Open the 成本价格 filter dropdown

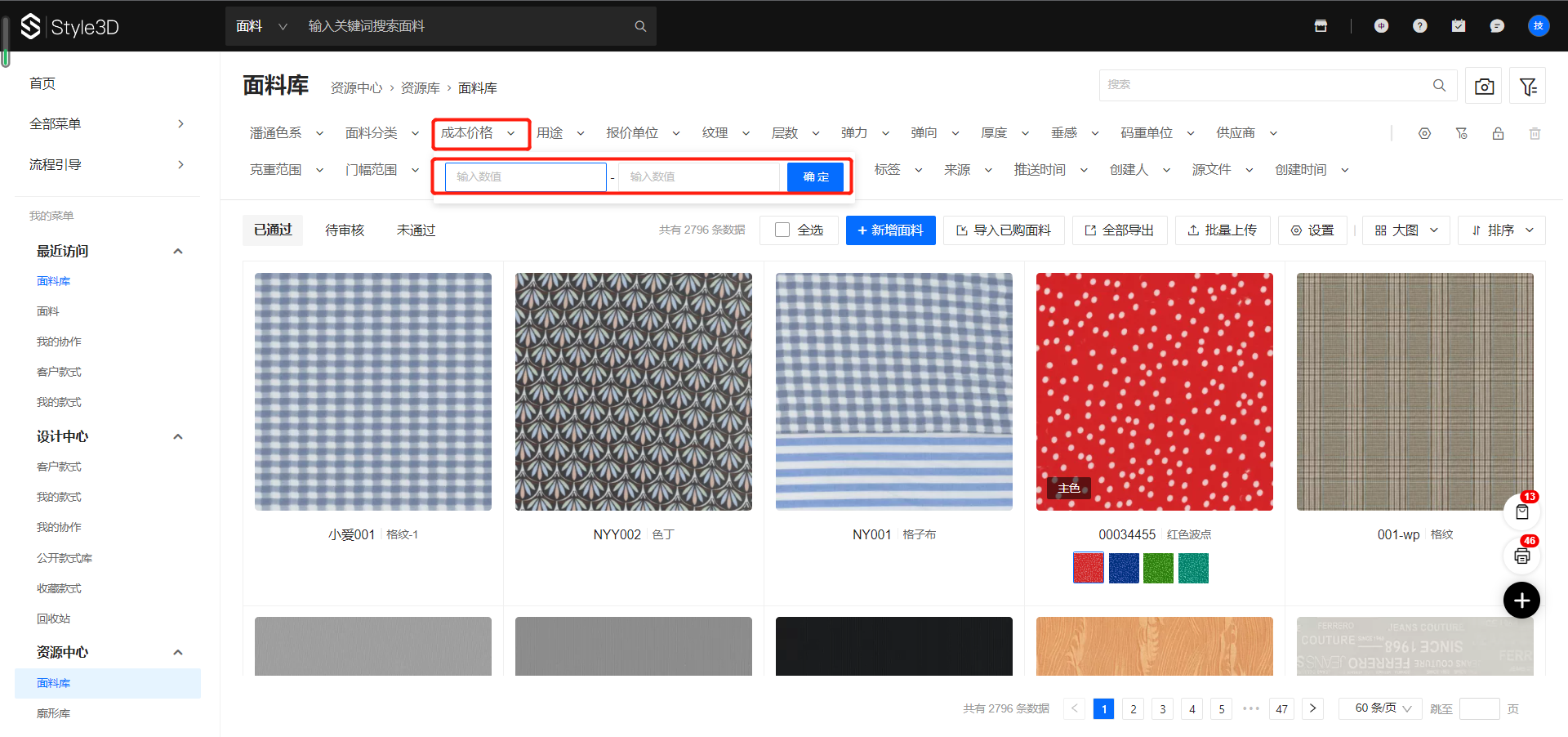point(479,133)
